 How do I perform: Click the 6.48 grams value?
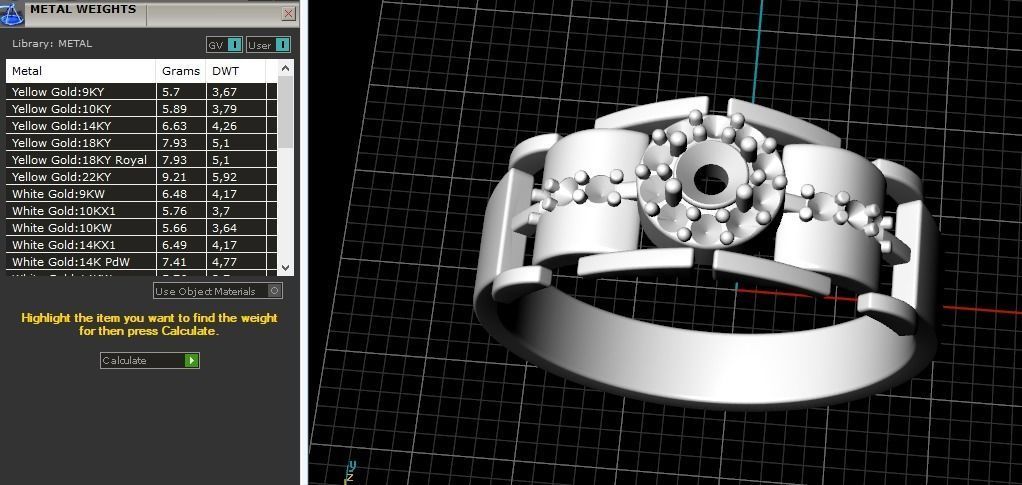[x=173, y=194]
